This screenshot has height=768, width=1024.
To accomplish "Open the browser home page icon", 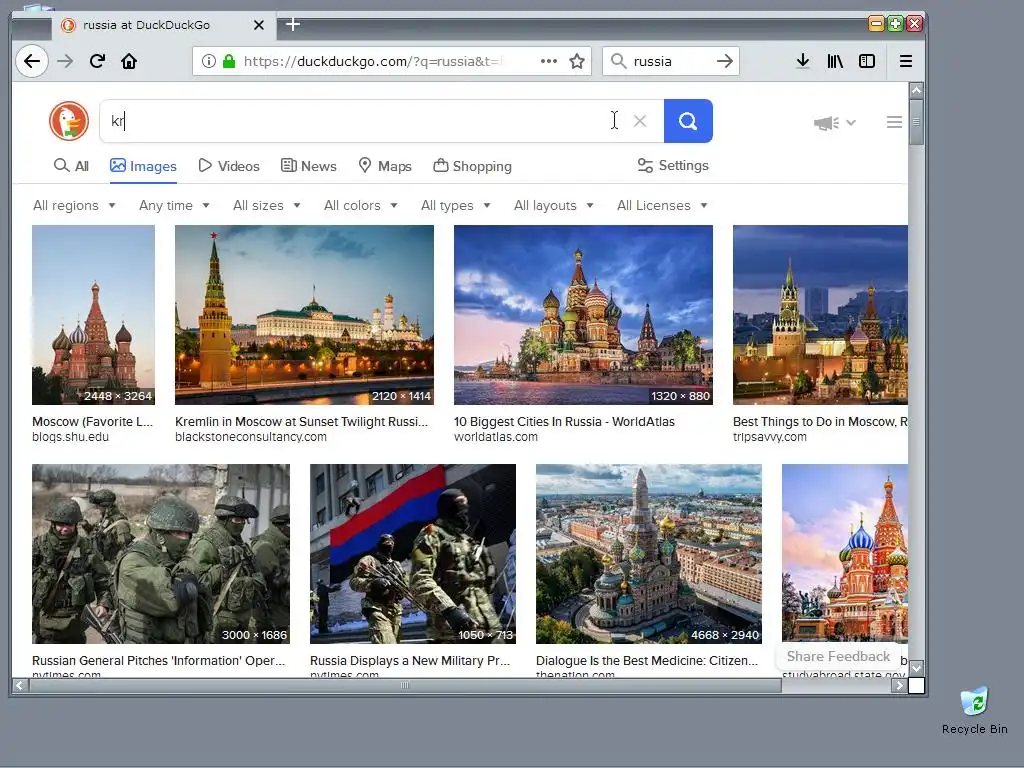I will coord(129,61).
